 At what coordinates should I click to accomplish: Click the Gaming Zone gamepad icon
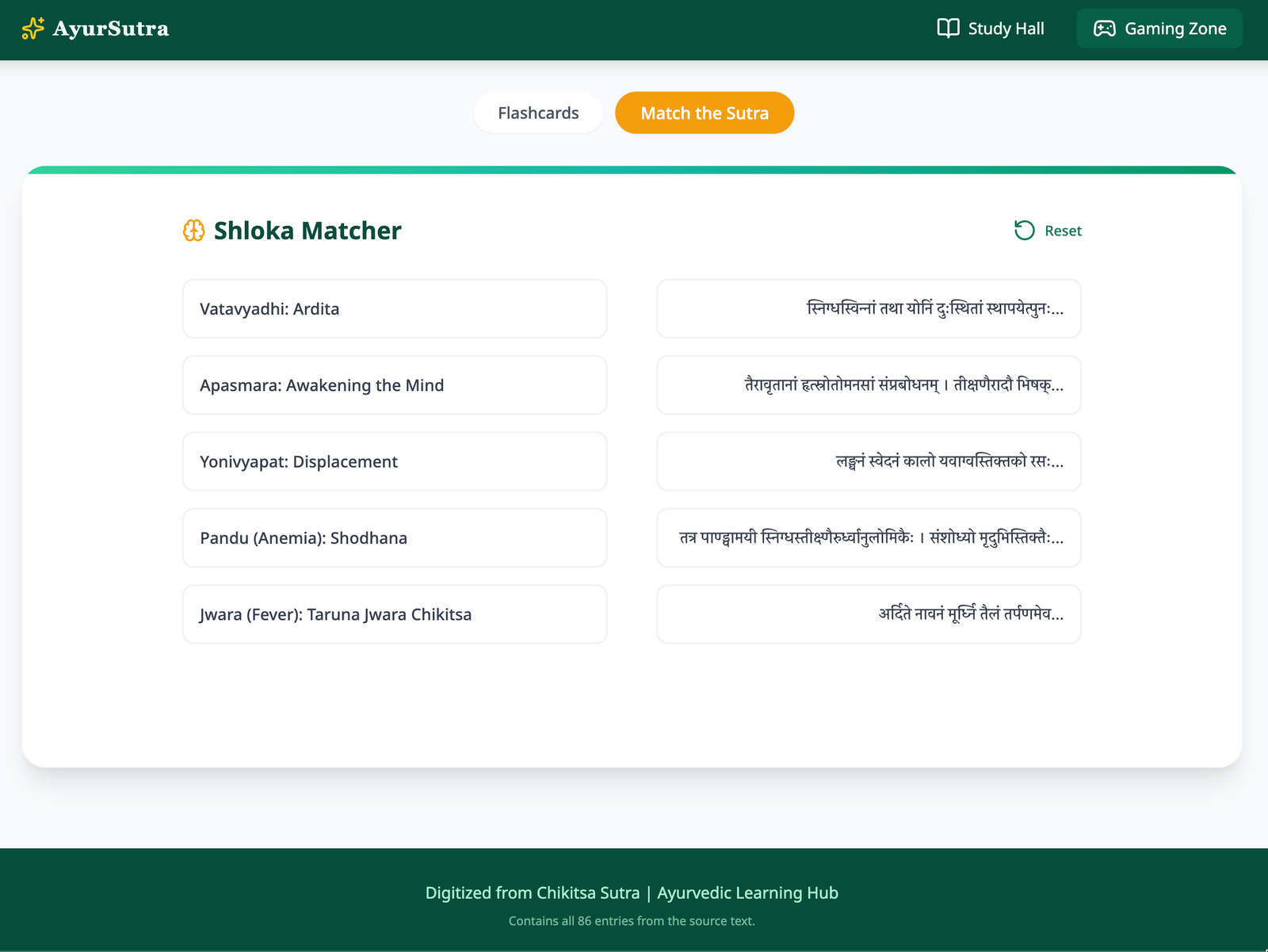click(1104, 29)
